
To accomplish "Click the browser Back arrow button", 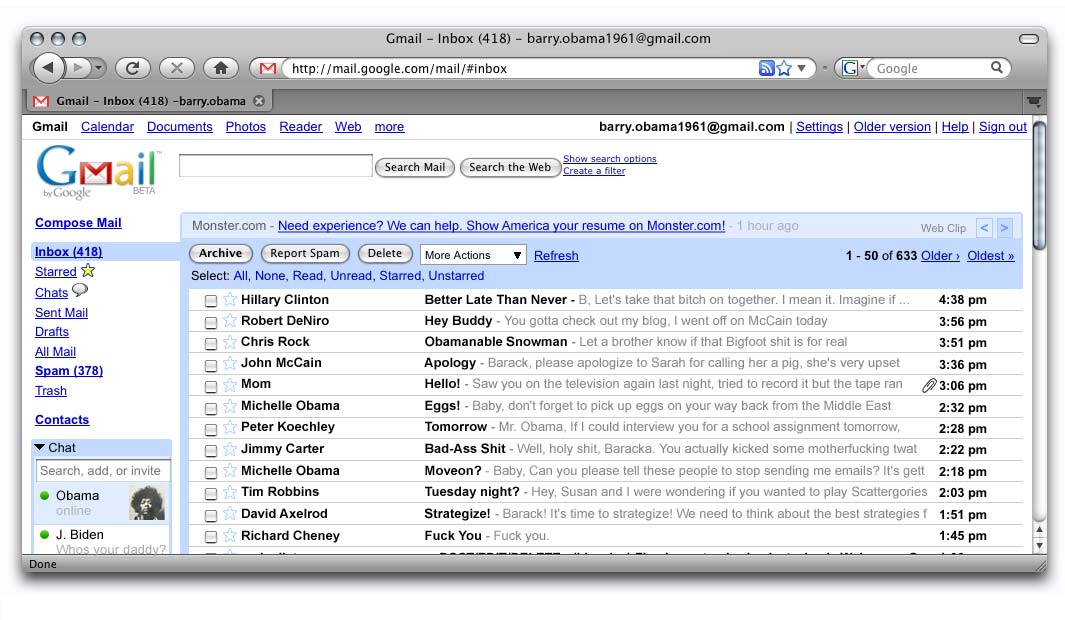I will pos(47,68).
